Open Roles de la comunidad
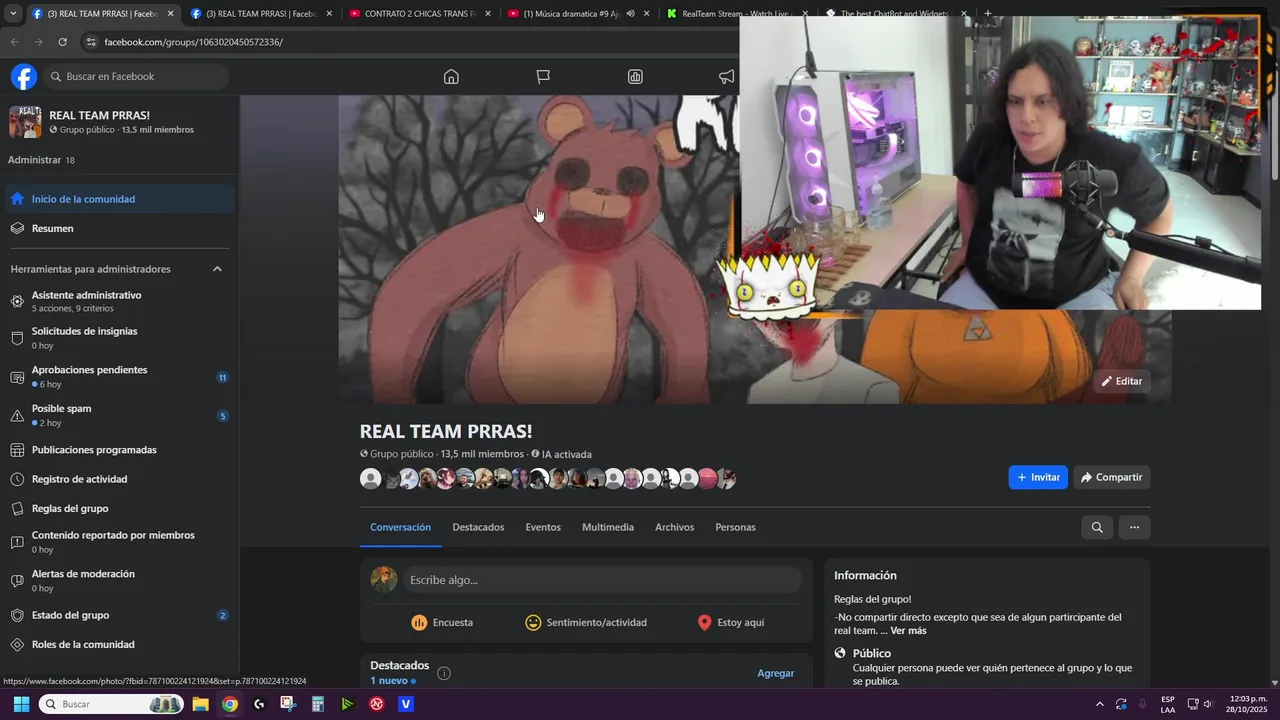 [x=120, y=644]
